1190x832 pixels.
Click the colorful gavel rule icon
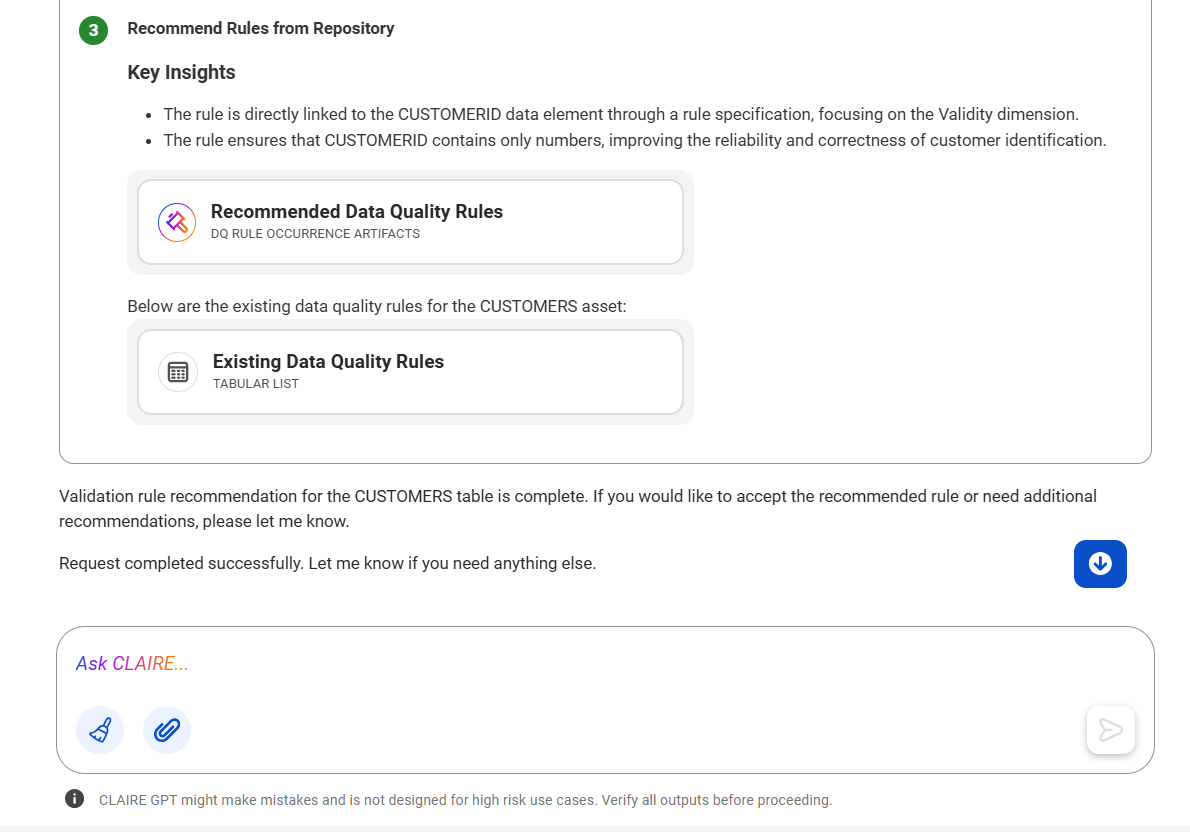coord(177,222)
